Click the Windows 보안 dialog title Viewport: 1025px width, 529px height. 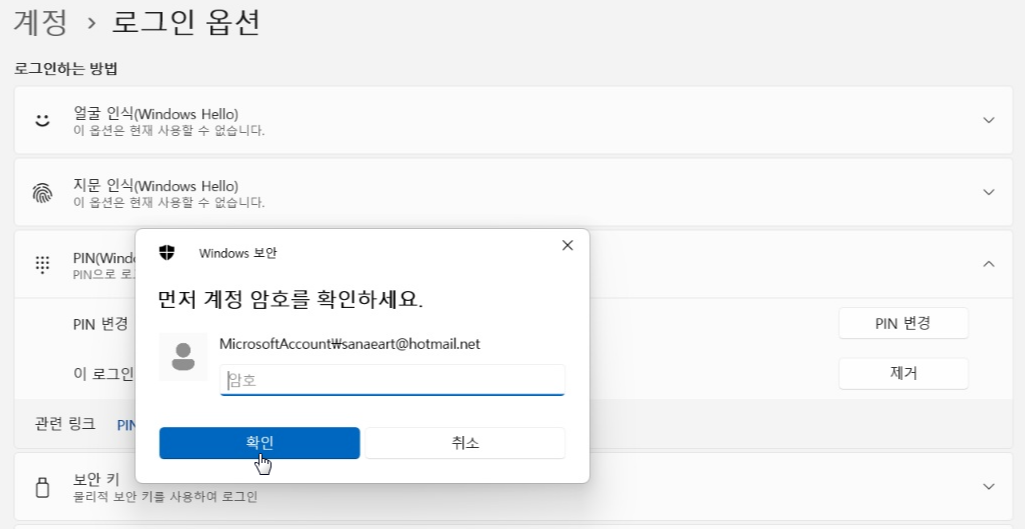pyautogui.click(x=238, y=253)
